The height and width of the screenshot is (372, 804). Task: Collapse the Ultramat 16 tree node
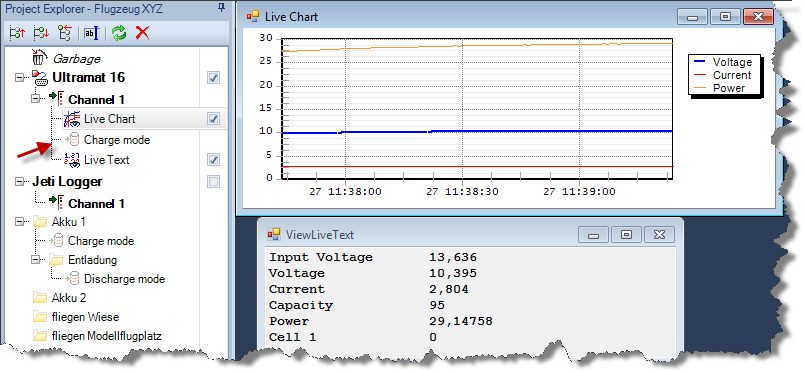tap(19, 78)
